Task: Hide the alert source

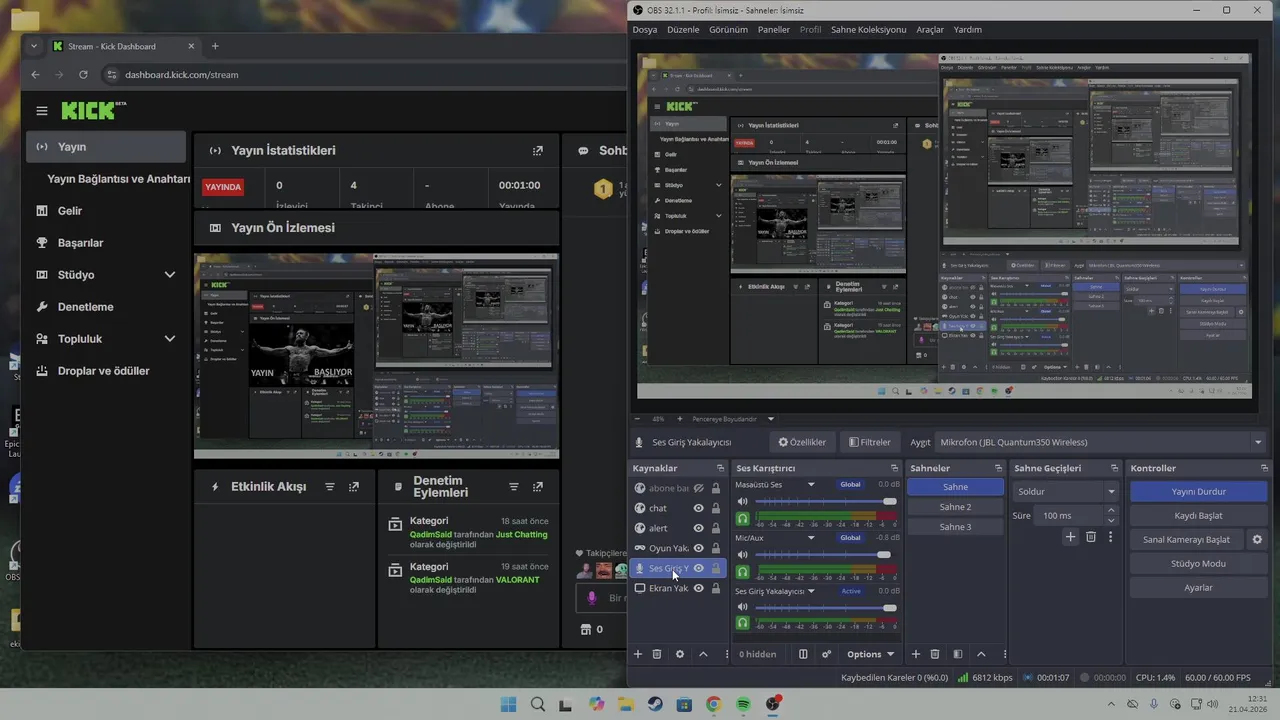Action: pos(699,528)
